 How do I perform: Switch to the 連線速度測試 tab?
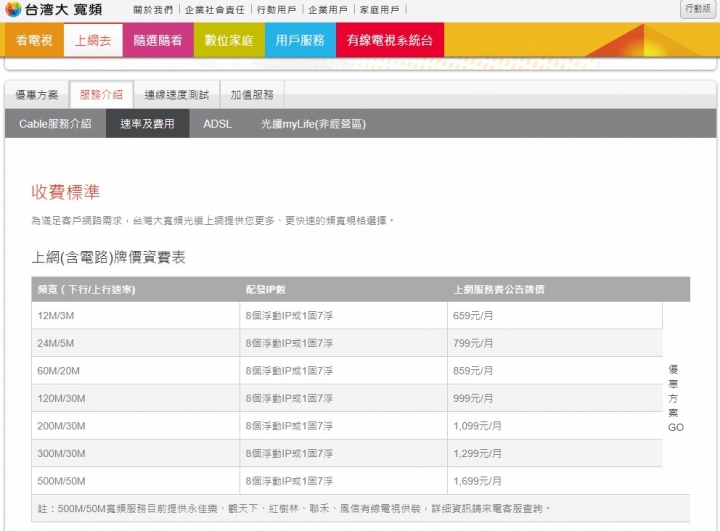(175, 95)
